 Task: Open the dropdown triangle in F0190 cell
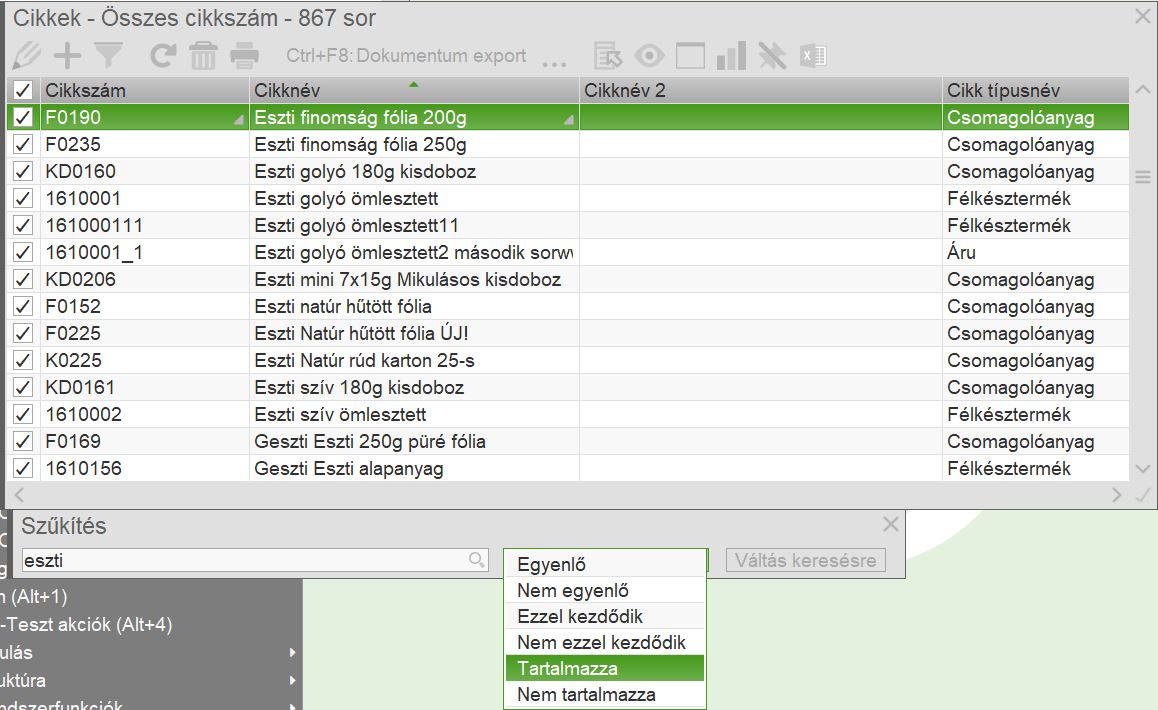239,120
